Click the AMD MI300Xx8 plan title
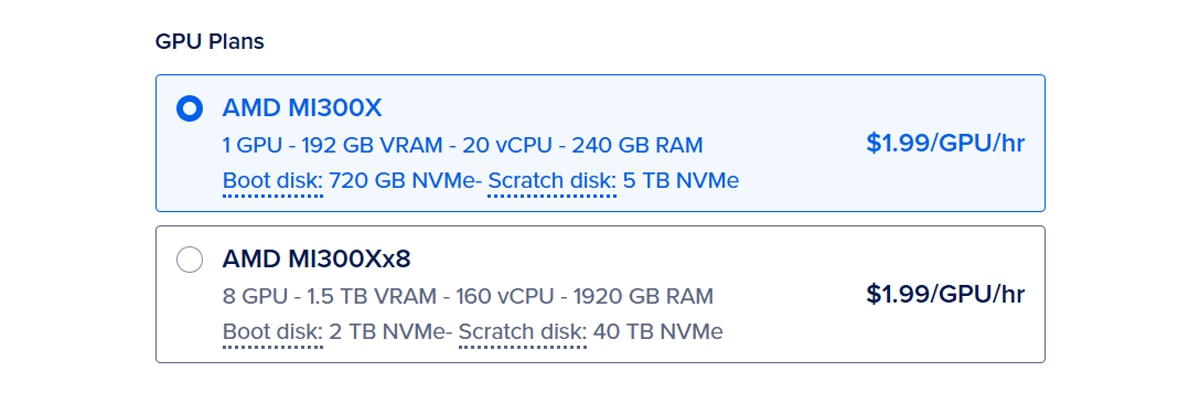 (x=316, y=260)
